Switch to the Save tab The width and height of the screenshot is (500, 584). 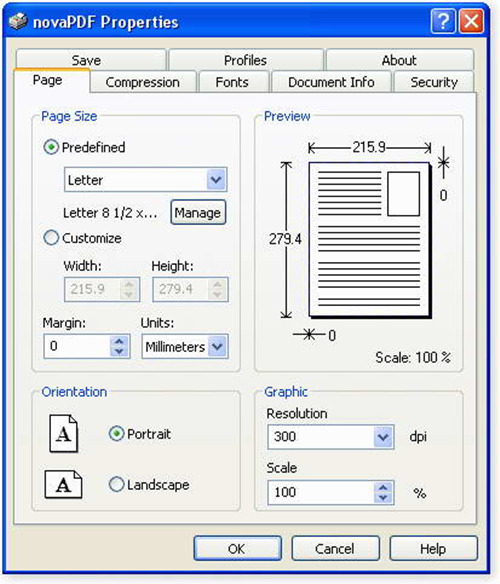[x=91, y=59]
